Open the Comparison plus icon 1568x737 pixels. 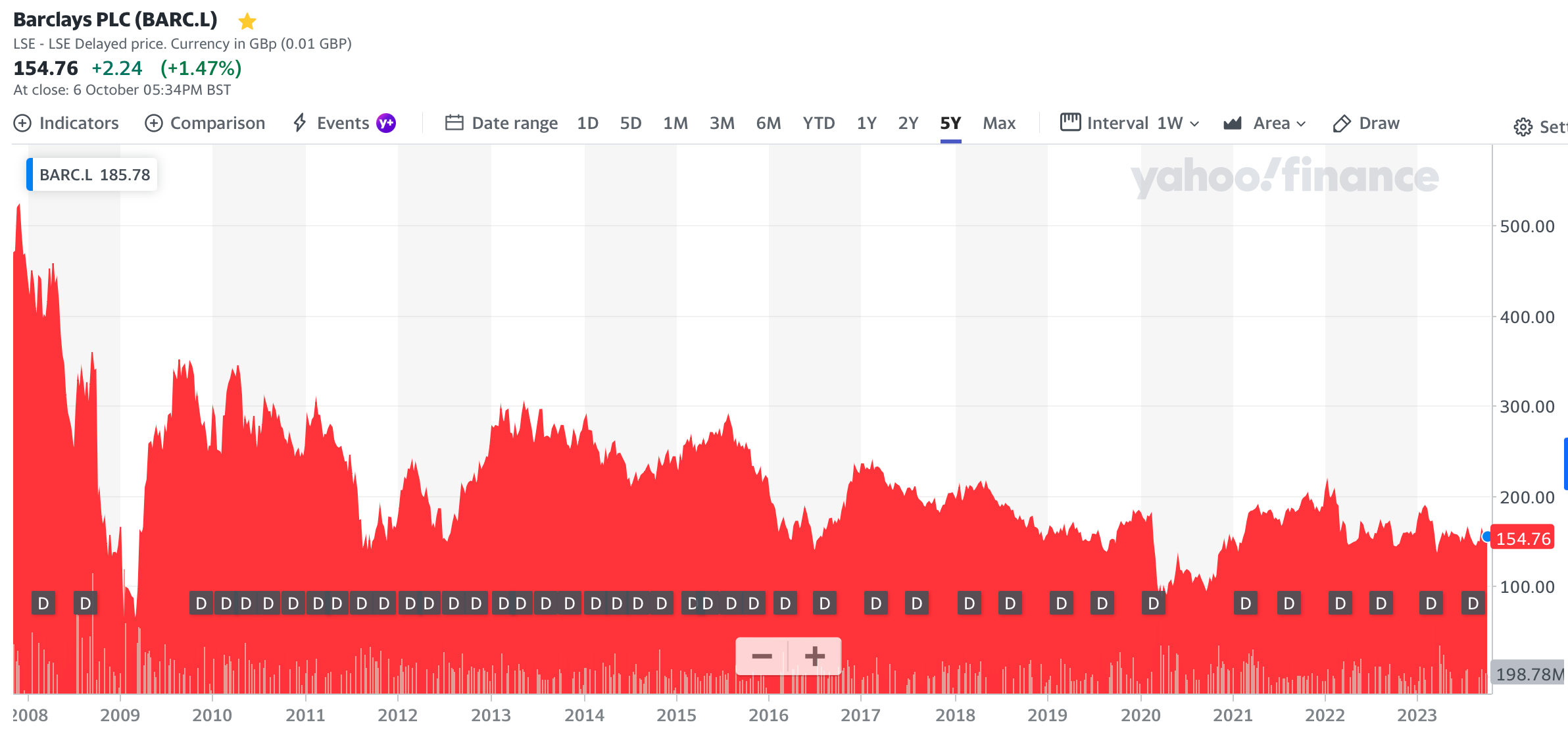click(154, 123)
